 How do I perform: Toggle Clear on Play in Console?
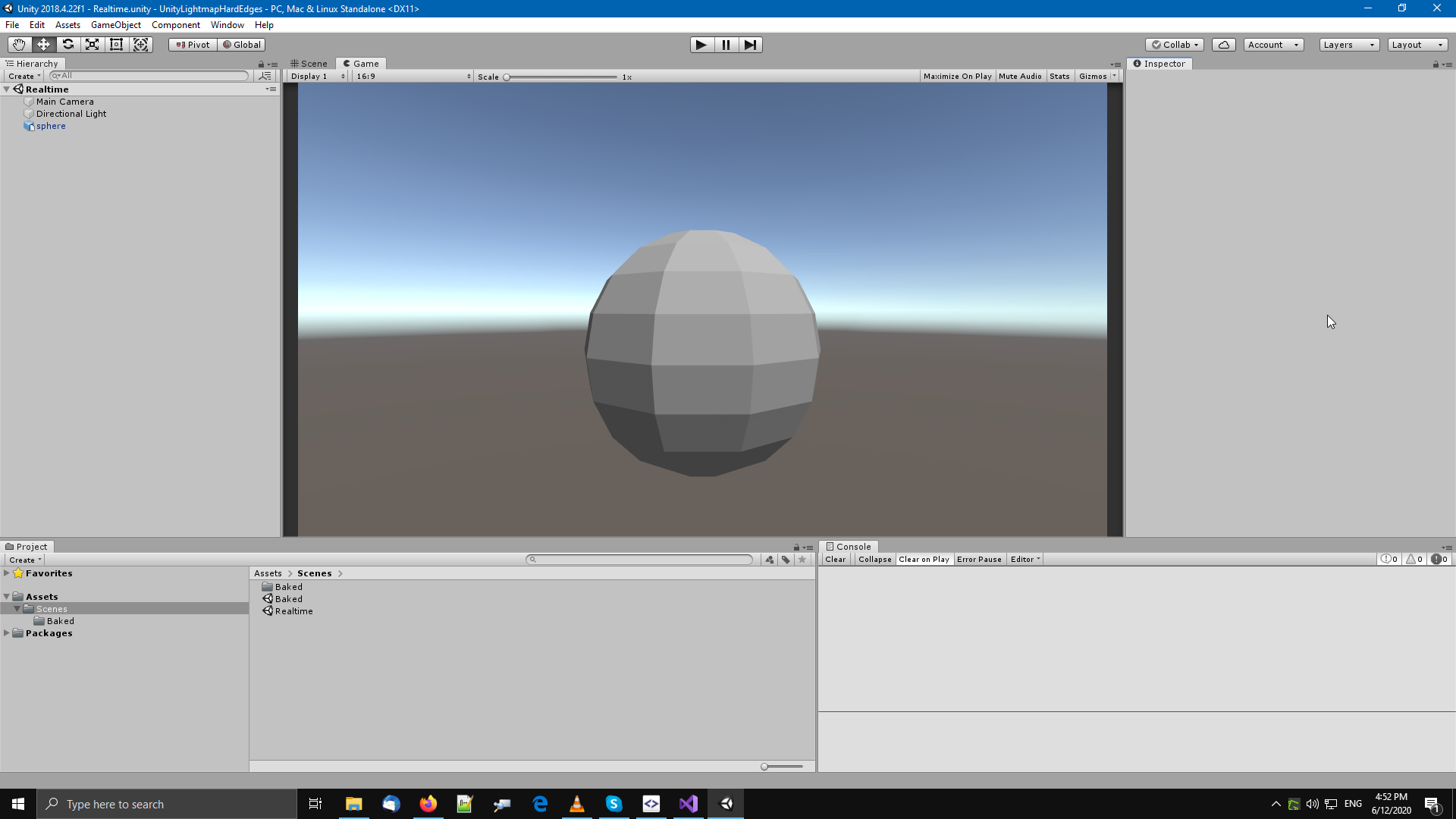[x=924, y=560]
